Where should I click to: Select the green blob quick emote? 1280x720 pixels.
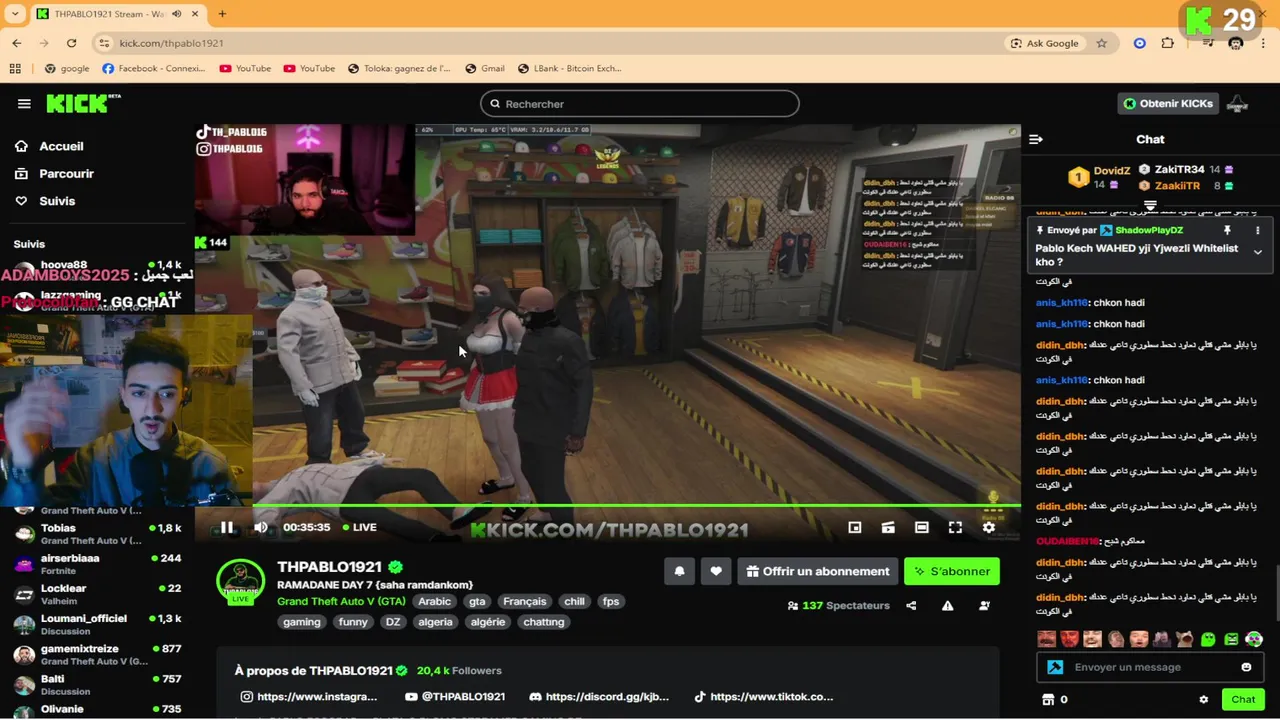(x=1208, y=639)
